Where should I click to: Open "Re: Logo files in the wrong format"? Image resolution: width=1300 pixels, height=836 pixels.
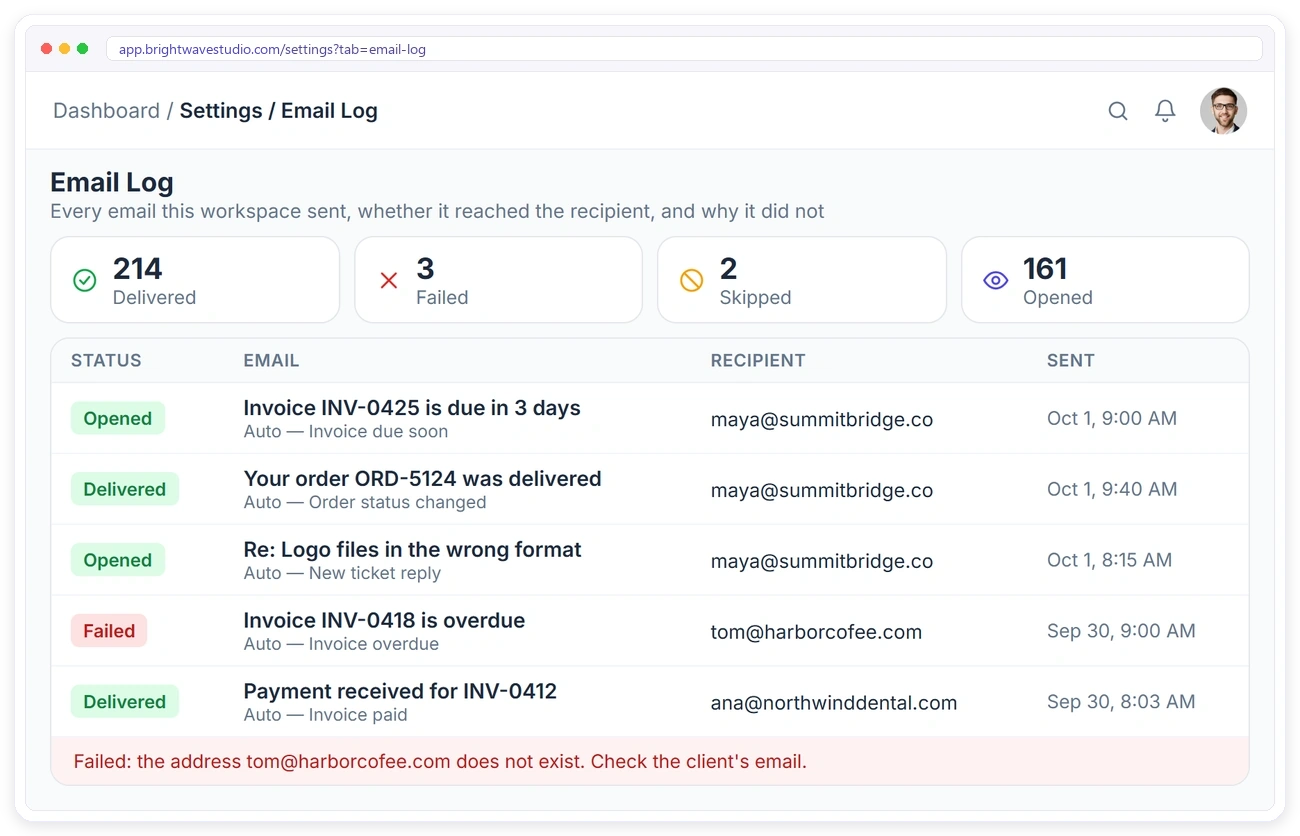pos(412,550)
